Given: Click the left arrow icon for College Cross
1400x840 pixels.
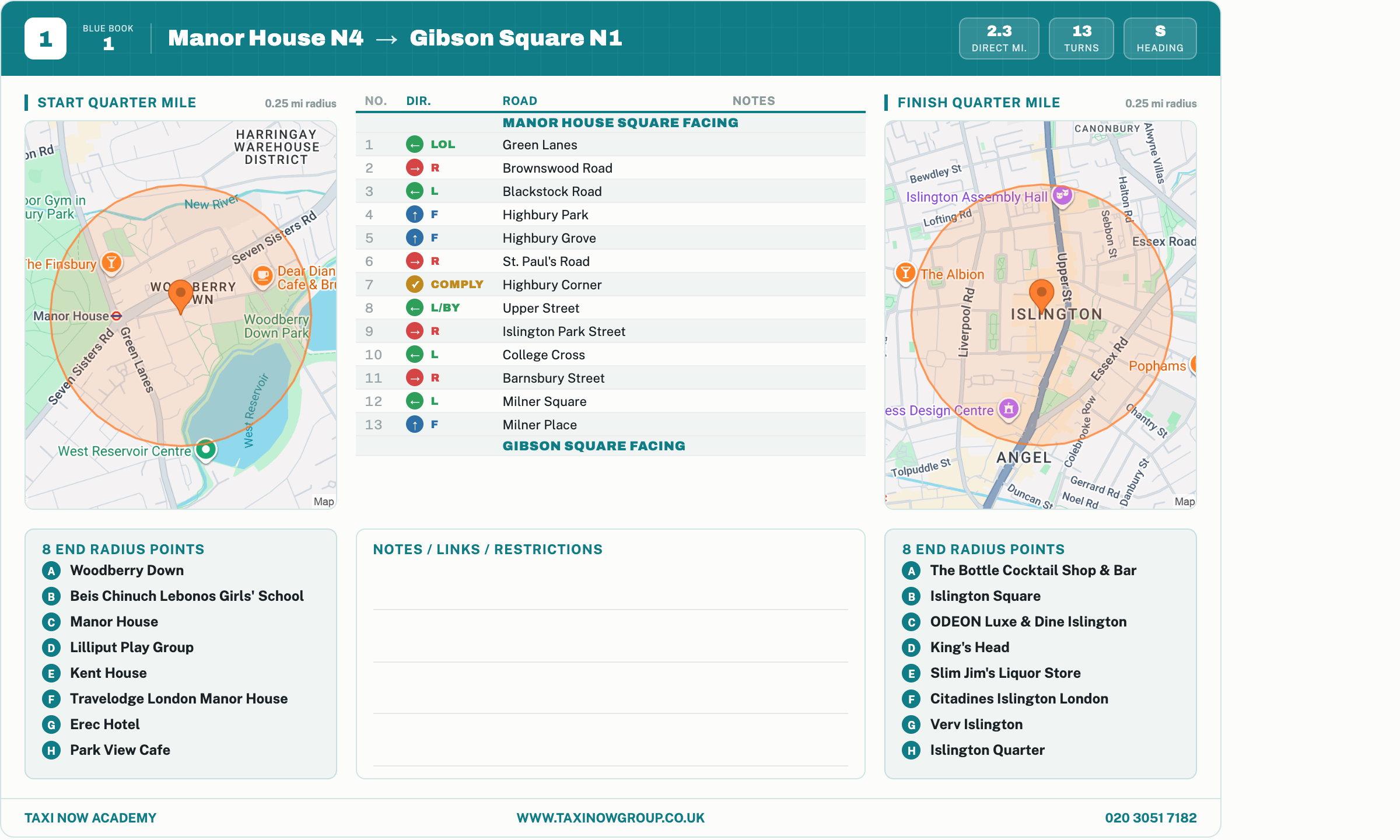Looking at the screenshot, I should click(414, 355).
